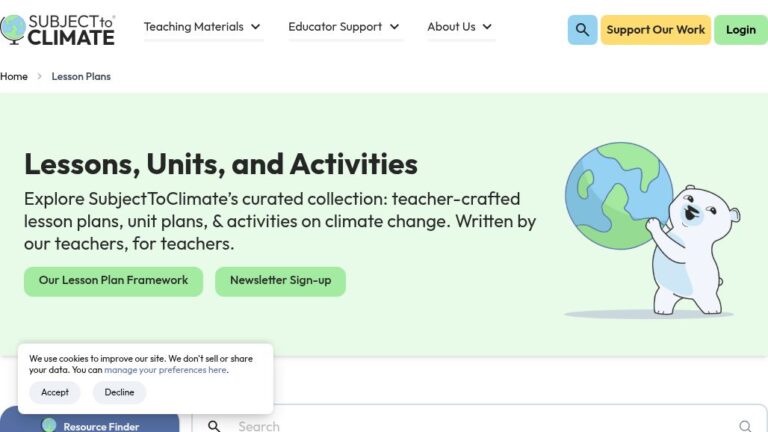Click the Lessons, Units, and Activities heading

click(x=221, y=164)
